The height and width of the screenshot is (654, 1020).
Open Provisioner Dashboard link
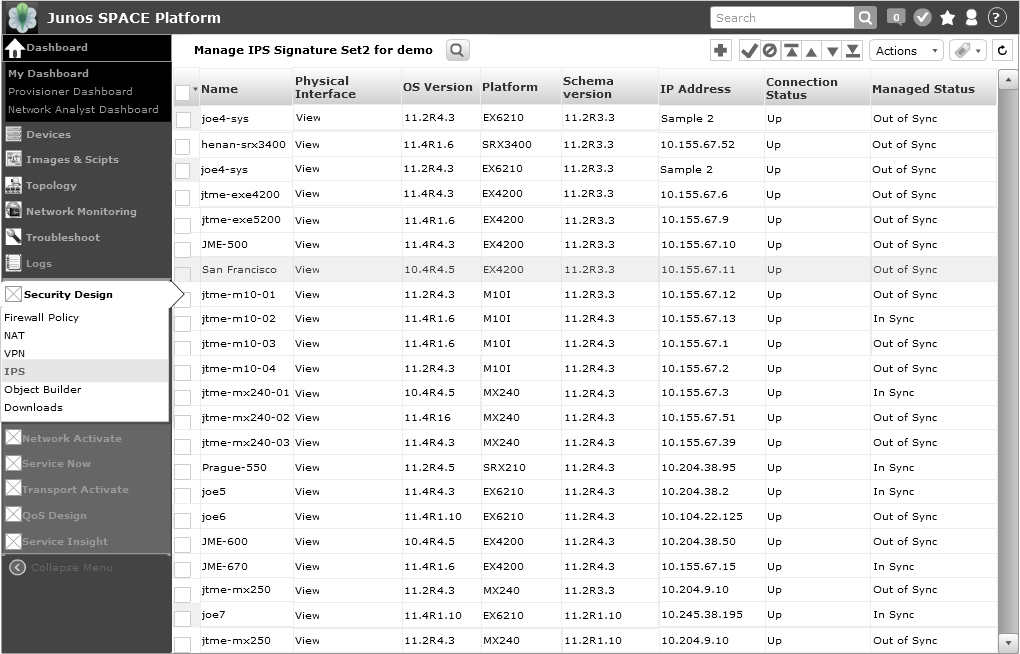pyautogui.click(x=70, y=92)
